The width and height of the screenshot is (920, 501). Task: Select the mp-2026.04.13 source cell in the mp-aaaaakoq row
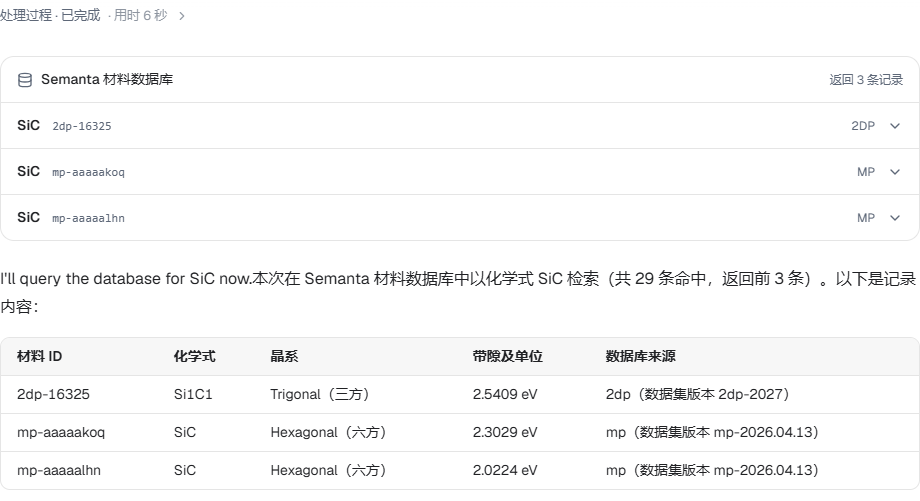pyautogui.click(x=712, y=432)
